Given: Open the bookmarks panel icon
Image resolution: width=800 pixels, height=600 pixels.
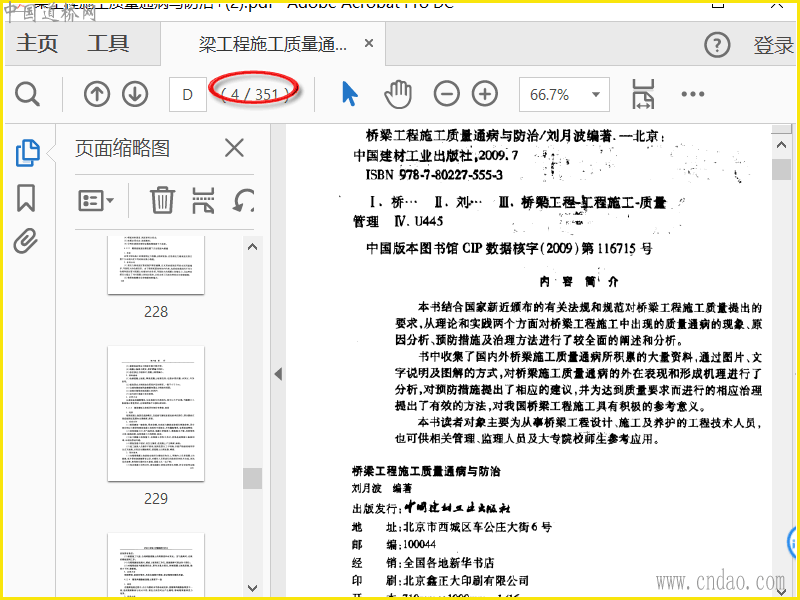Looking at the screenshot, I should pos(26,198).
